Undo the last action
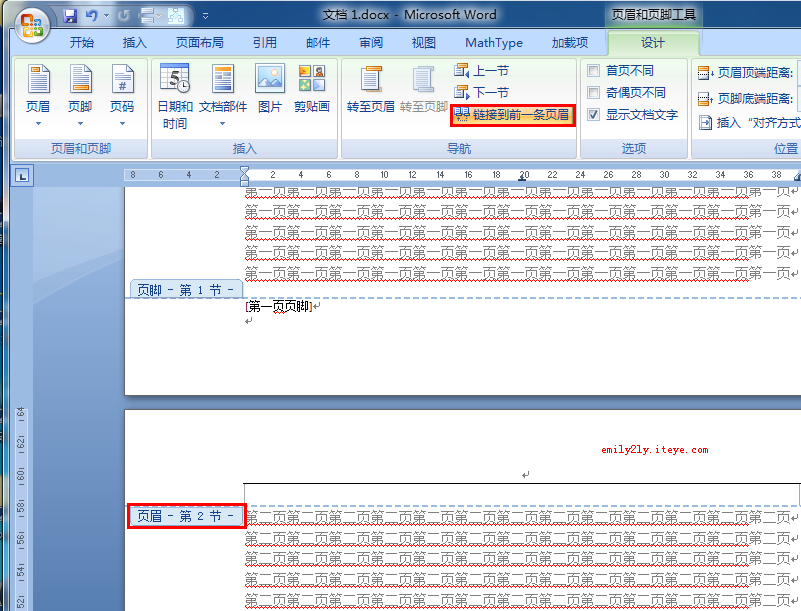The image size is (801, 611). pyautogui.click(x=91, y=16)
